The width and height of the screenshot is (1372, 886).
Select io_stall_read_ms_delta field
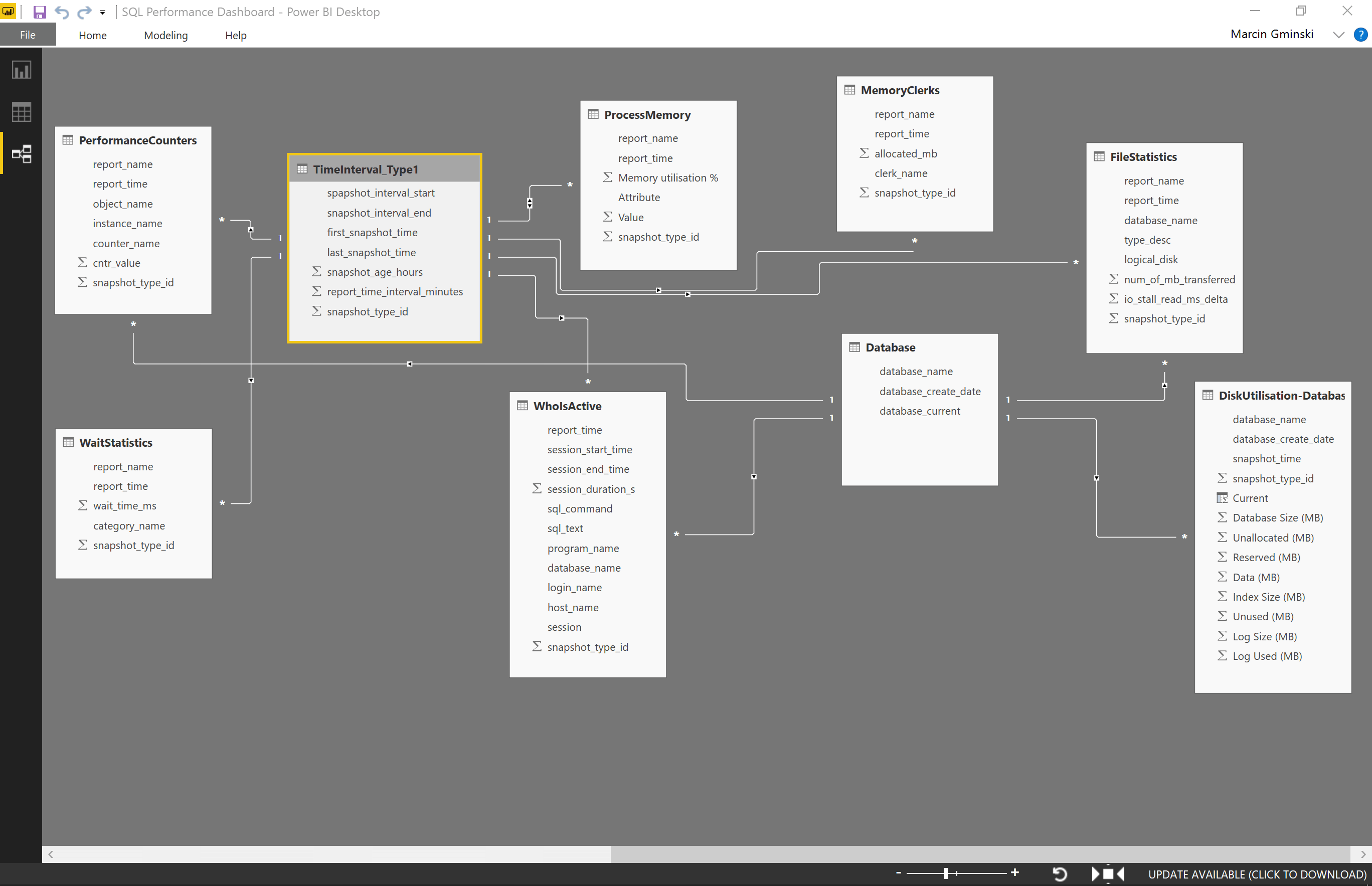pos(1175,299)
